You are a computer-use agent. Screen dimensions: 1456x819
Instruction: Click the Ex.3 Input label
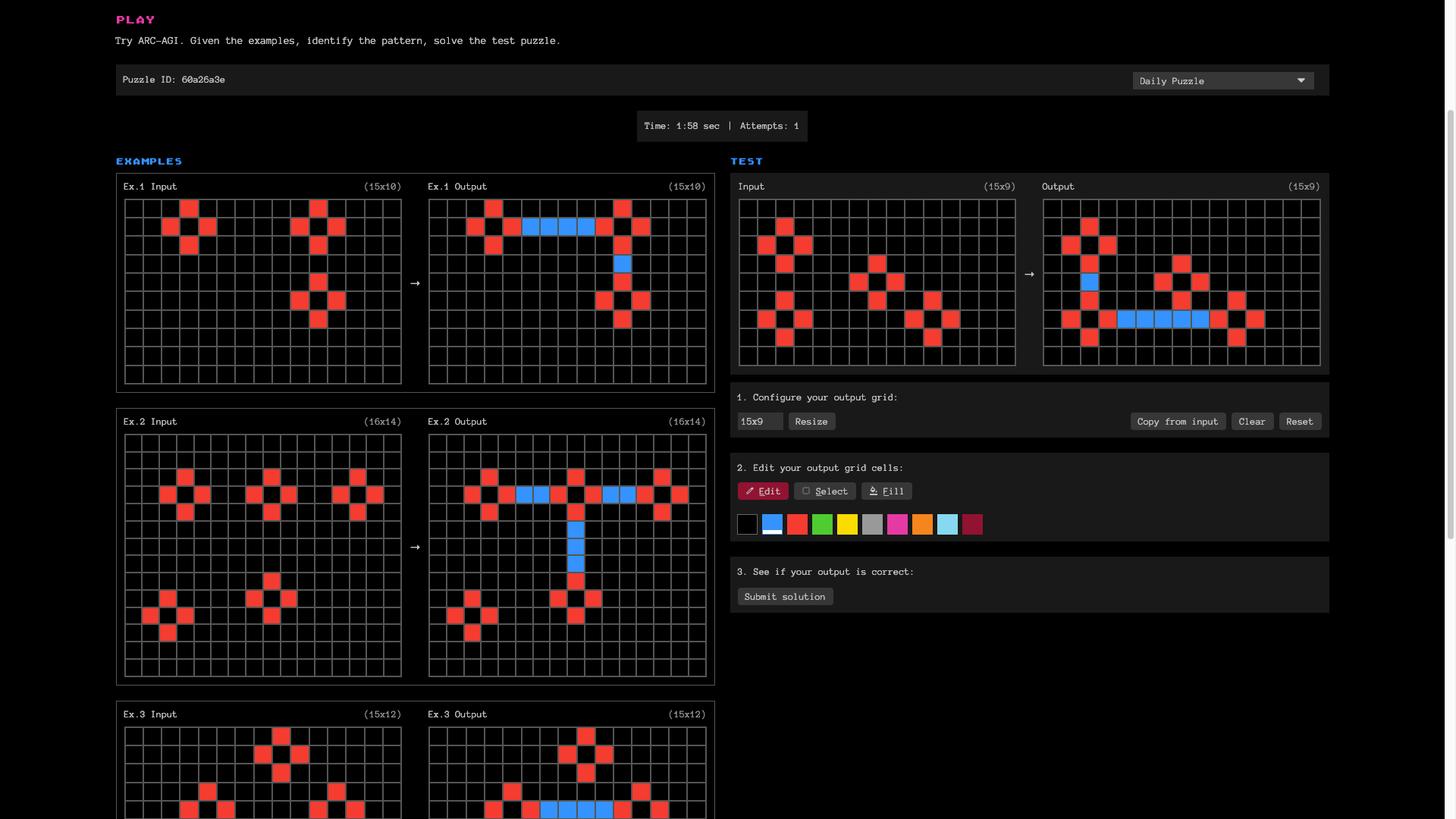150,714
